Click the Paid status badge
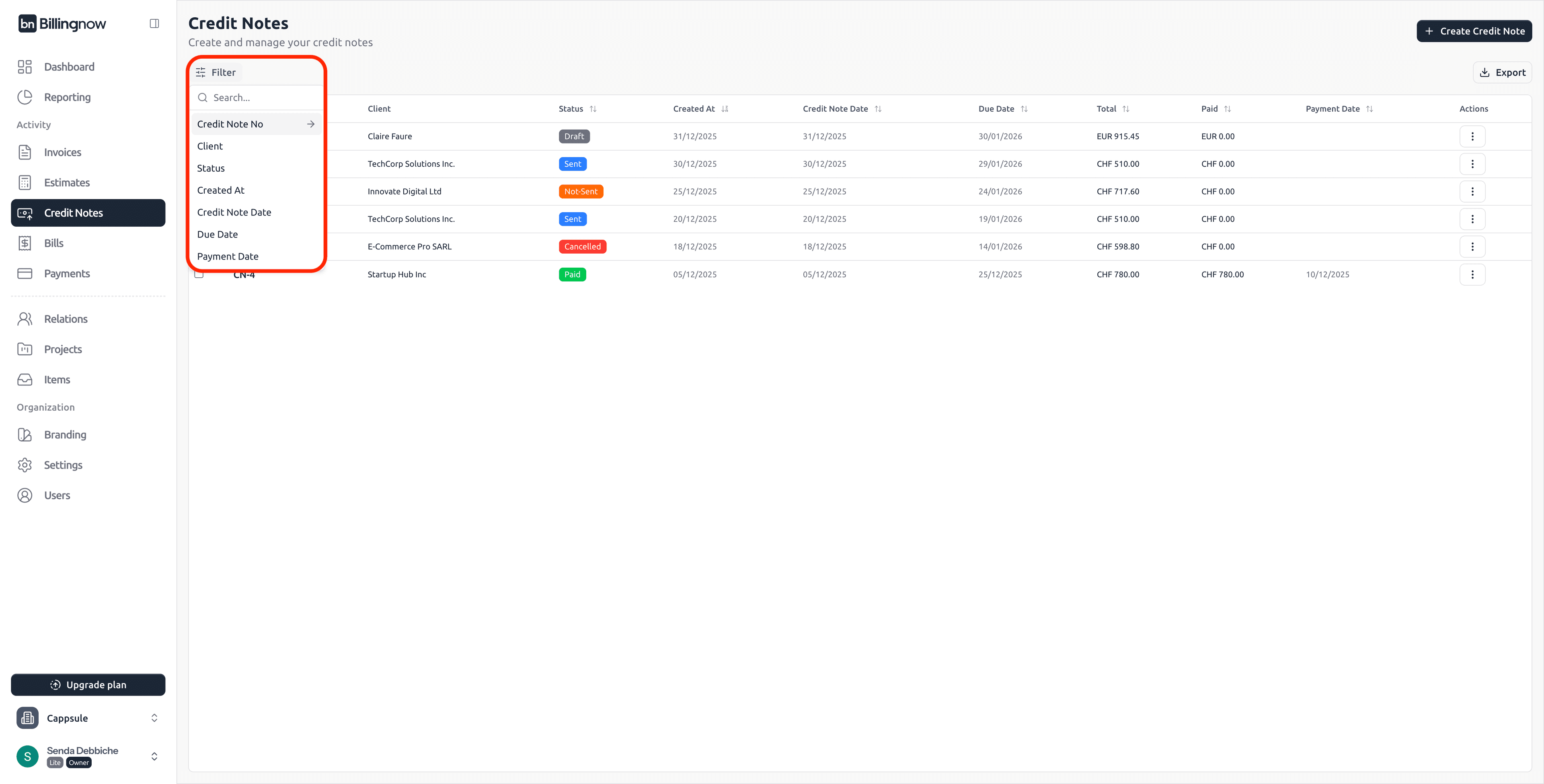Viewport: 1544px width, 784px height. [x=572, y=274]
